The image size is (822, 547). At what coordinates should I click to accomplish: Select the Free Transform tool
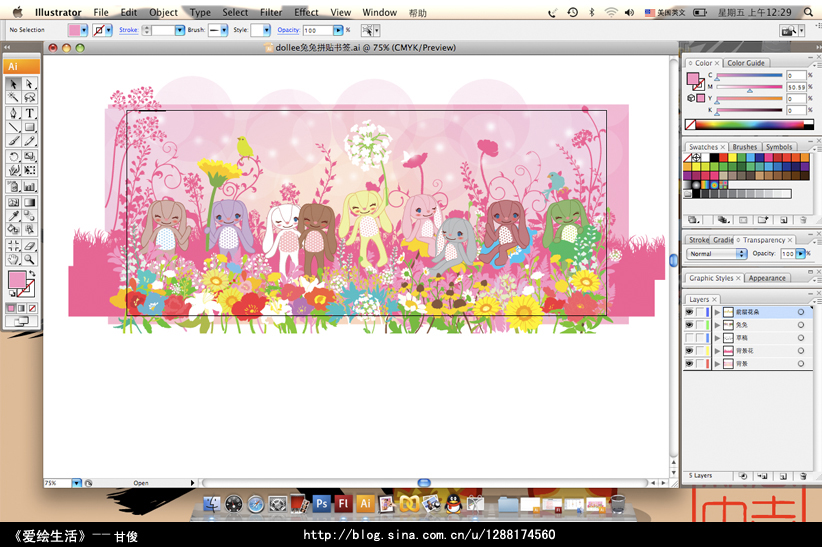[x=30, y=170]
